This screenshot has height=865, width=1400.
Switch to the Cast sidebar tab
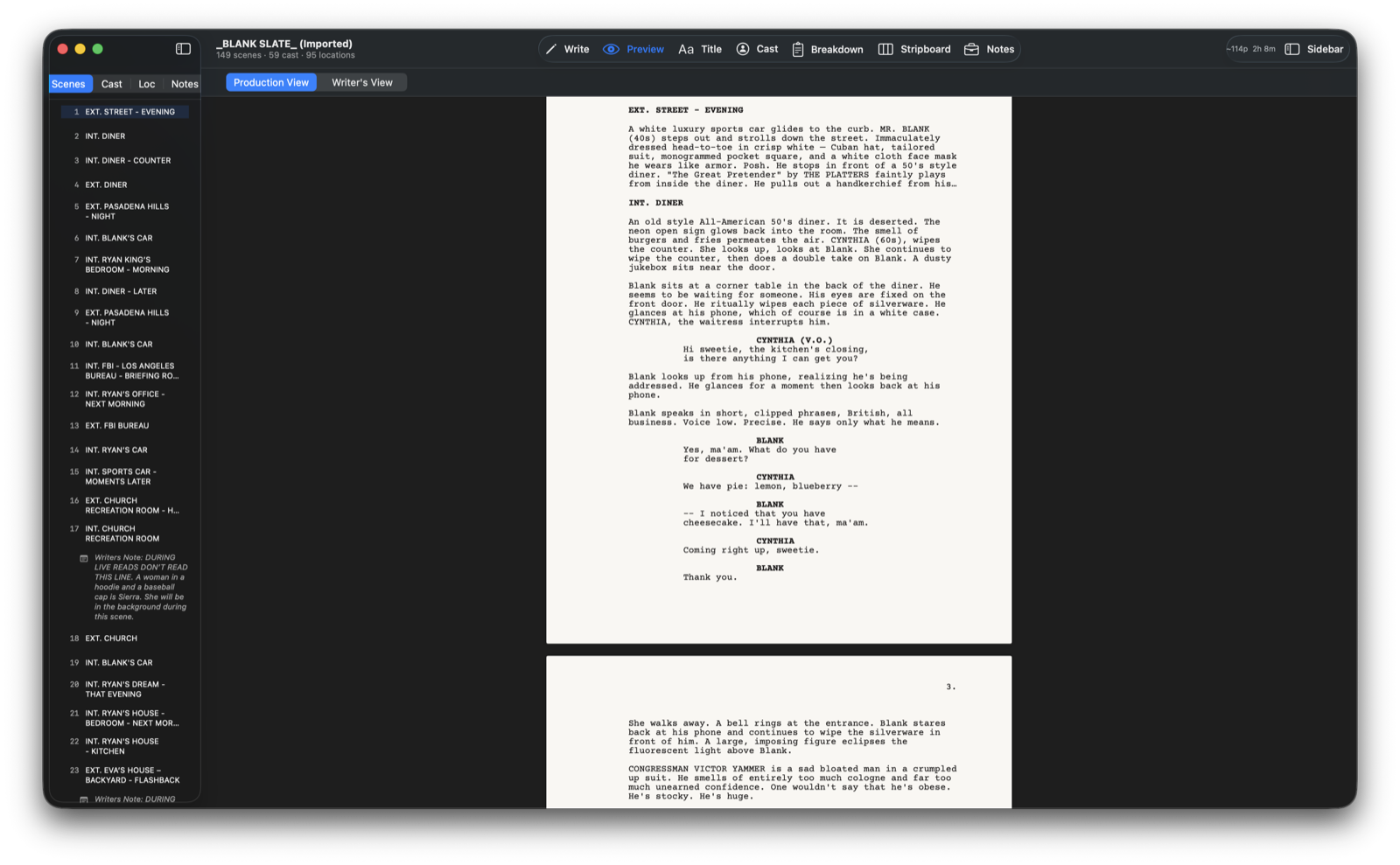pyautogui.click(x=112, y=84)
